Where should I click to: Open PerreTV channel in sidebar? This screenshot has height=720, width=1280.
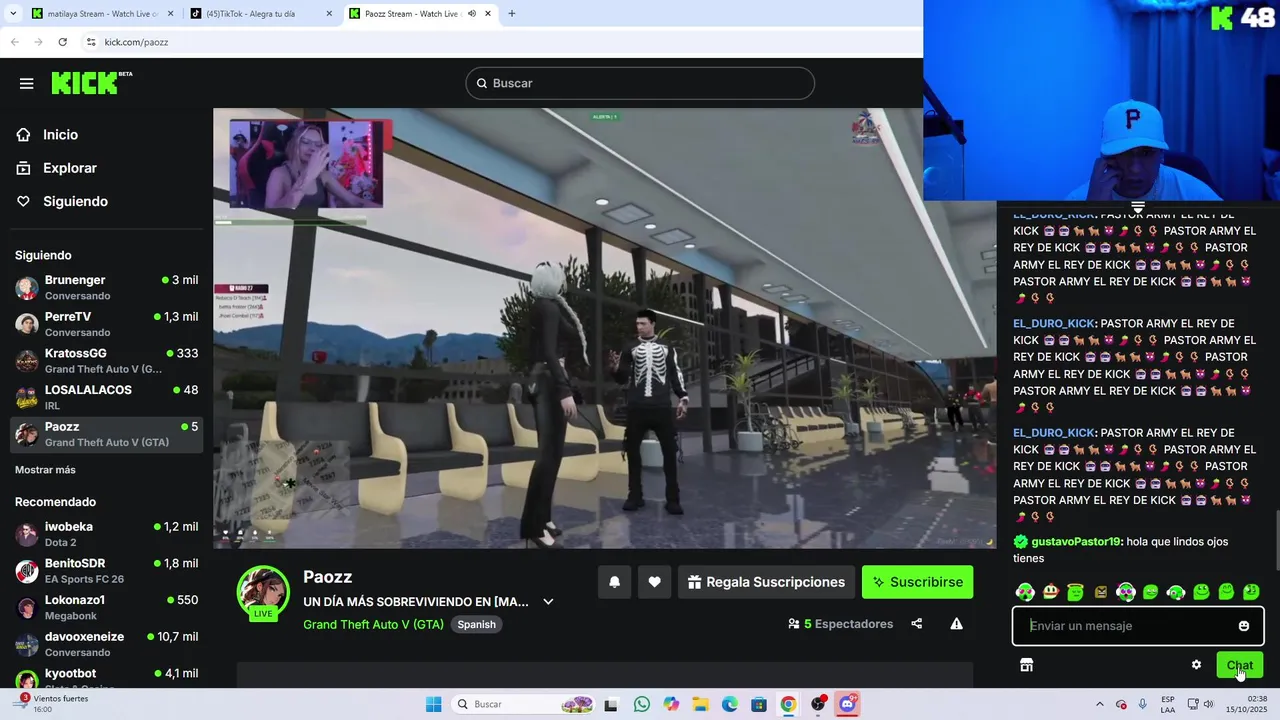(x=107, y=324)
